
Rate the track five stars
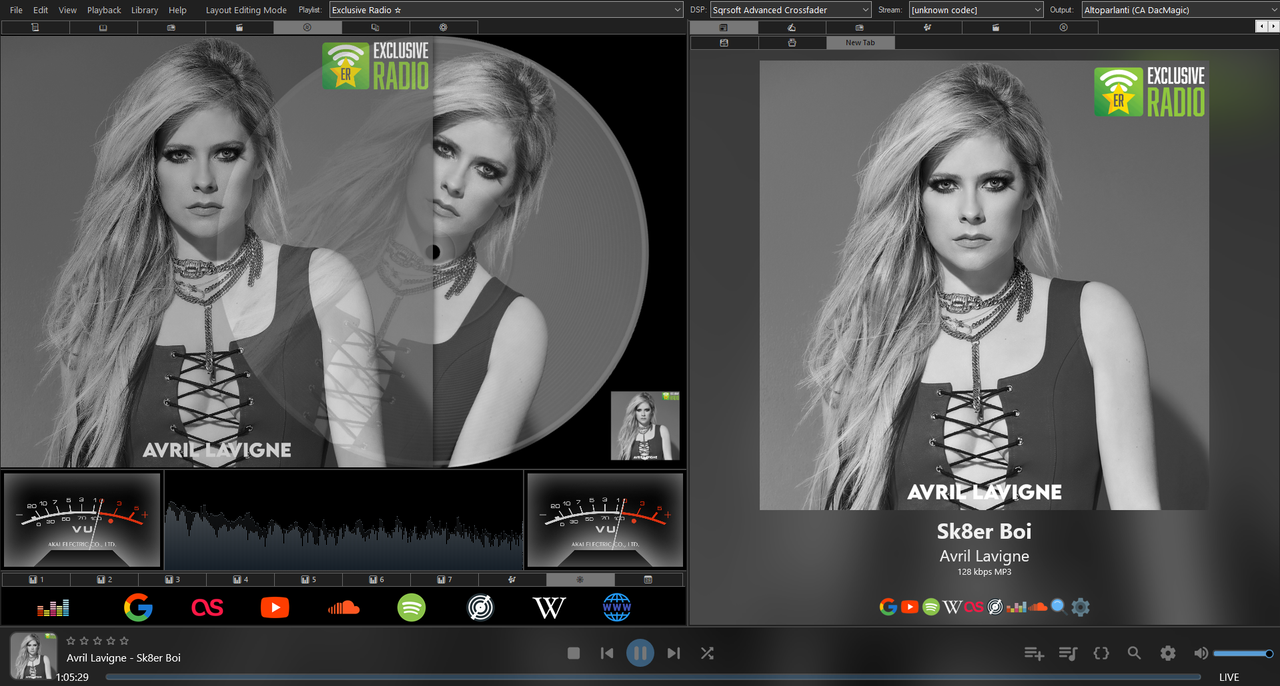click(124, 640)
